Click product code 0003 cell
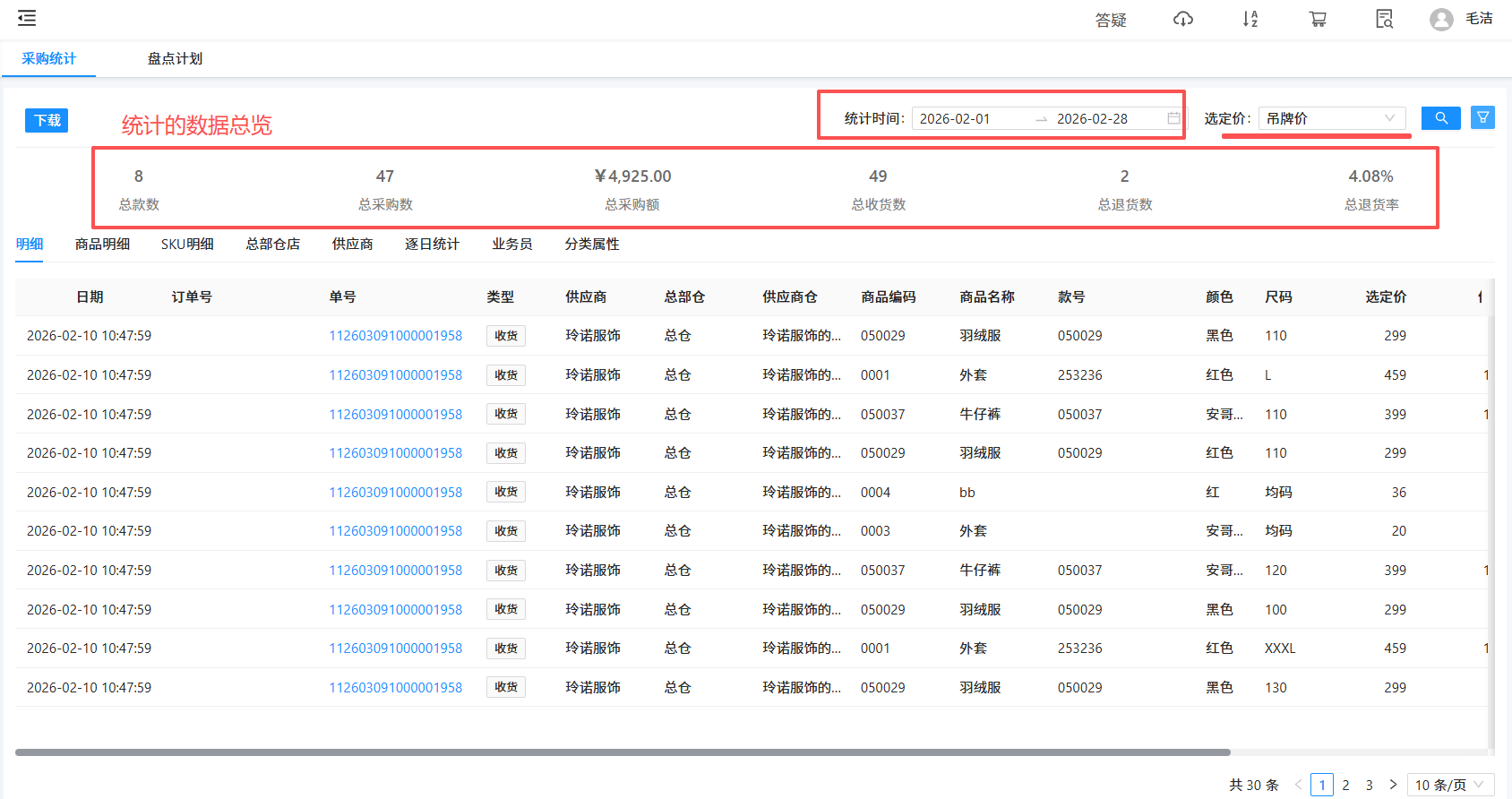Viewport: 1512px width, 799px height. click(x=876, y=531)
